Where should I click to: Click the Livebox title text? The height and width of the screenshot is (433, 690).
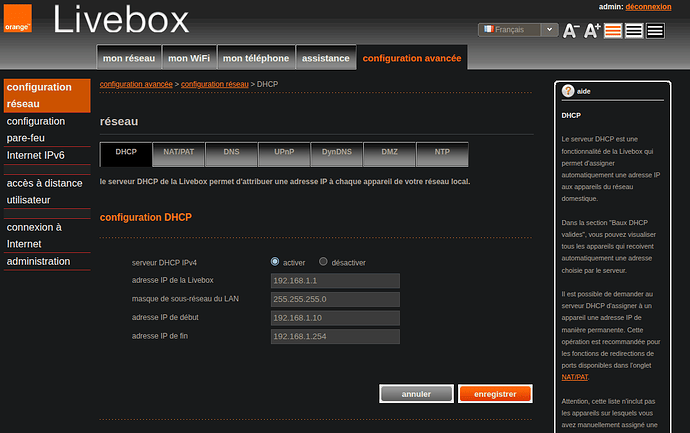pyautogui.click(x=121, y=20)
